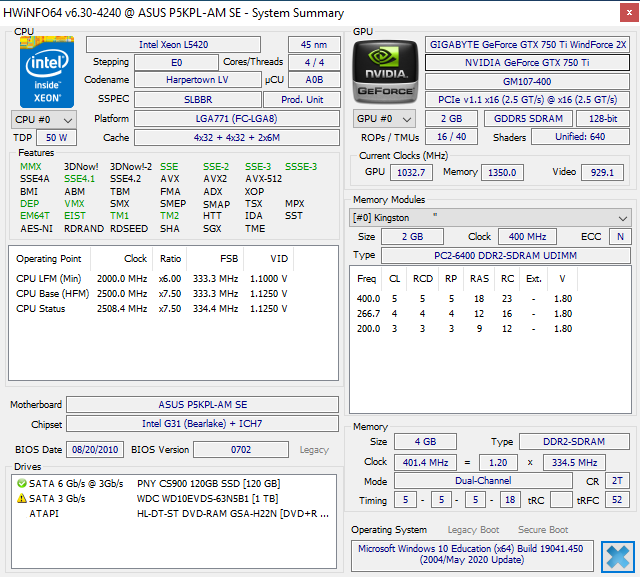
Task: Click the memory clock value 401.4 MHz
Action: tap(425, 463)
